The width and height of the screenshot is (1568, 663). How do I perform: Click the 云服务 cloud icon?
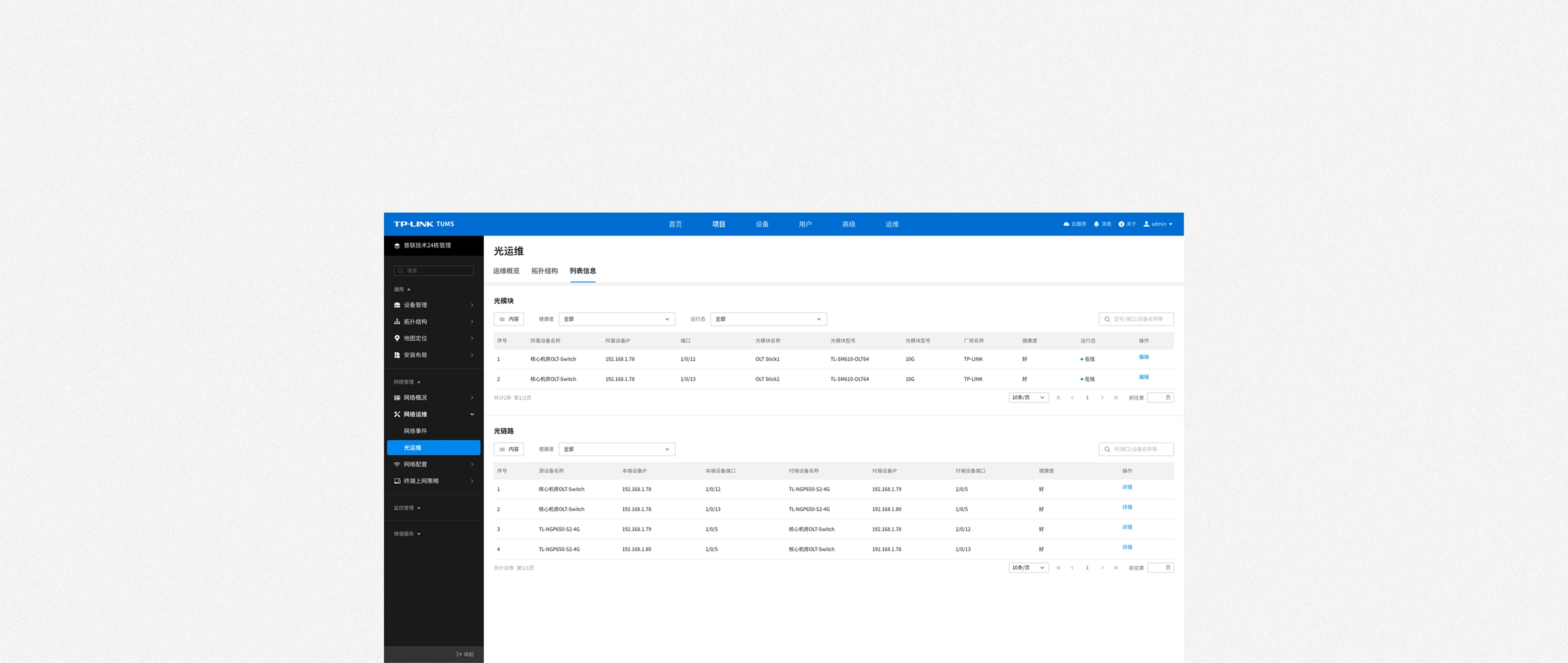click(1066, 224)
